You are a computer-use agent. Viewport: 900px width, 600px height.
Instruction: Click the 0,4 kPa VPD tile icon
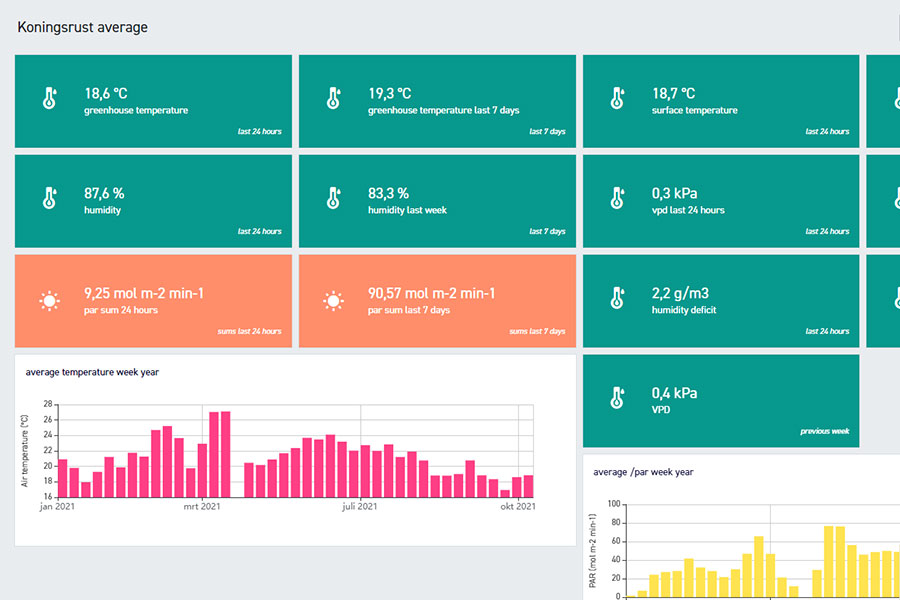coord(617,399)
